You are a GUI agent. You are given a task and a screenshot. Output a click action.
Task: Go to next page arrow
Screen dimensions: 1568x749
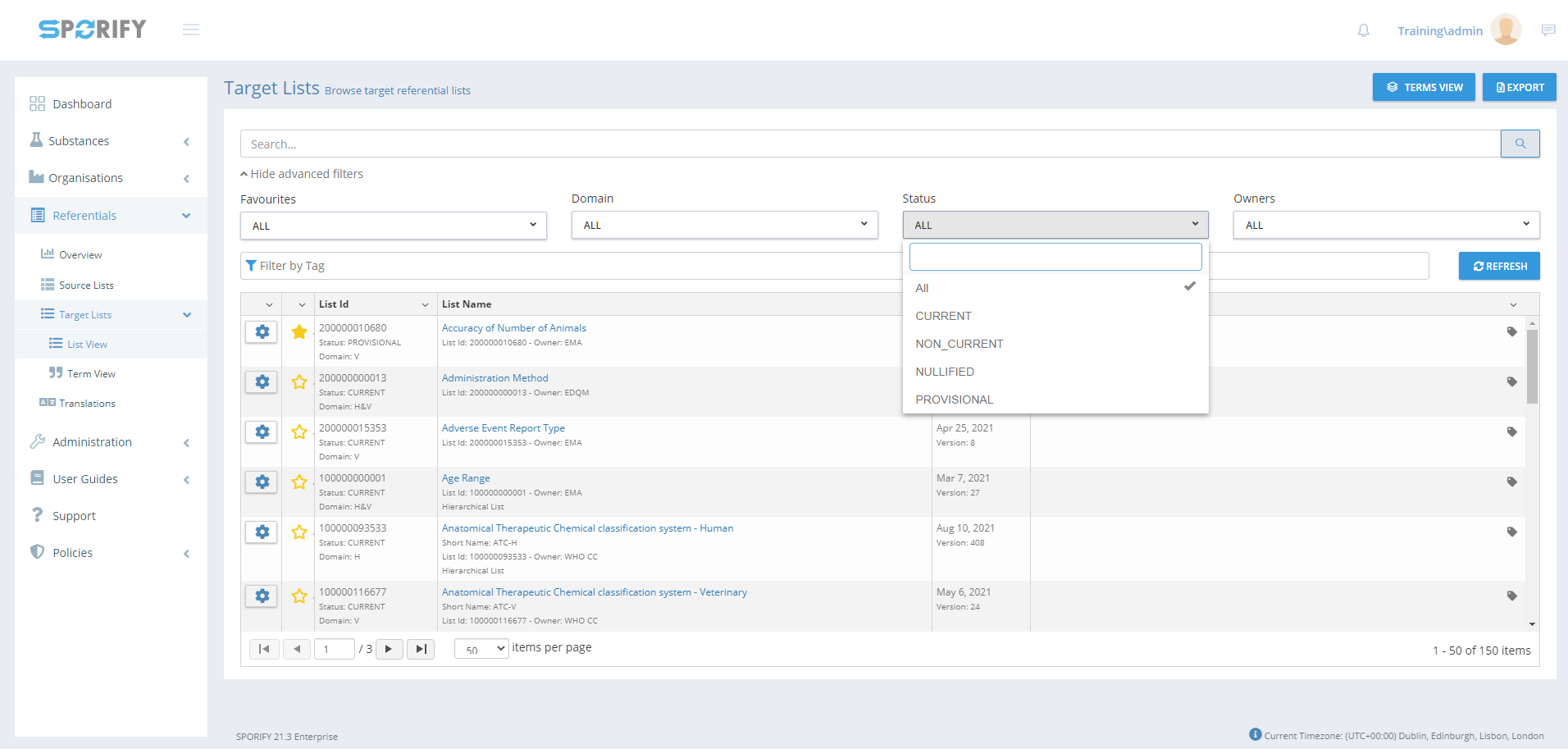[x=389, y=649]
